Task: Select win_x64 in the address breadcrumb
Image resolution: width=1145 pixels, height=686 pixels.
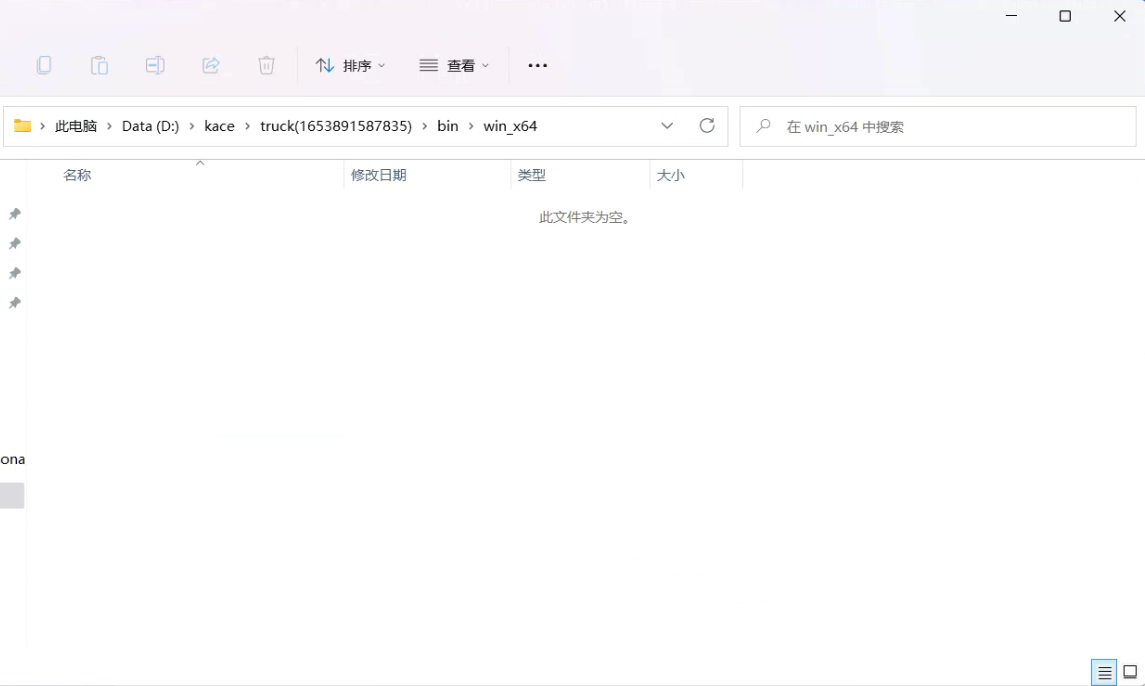Action: tap(510, 126)
